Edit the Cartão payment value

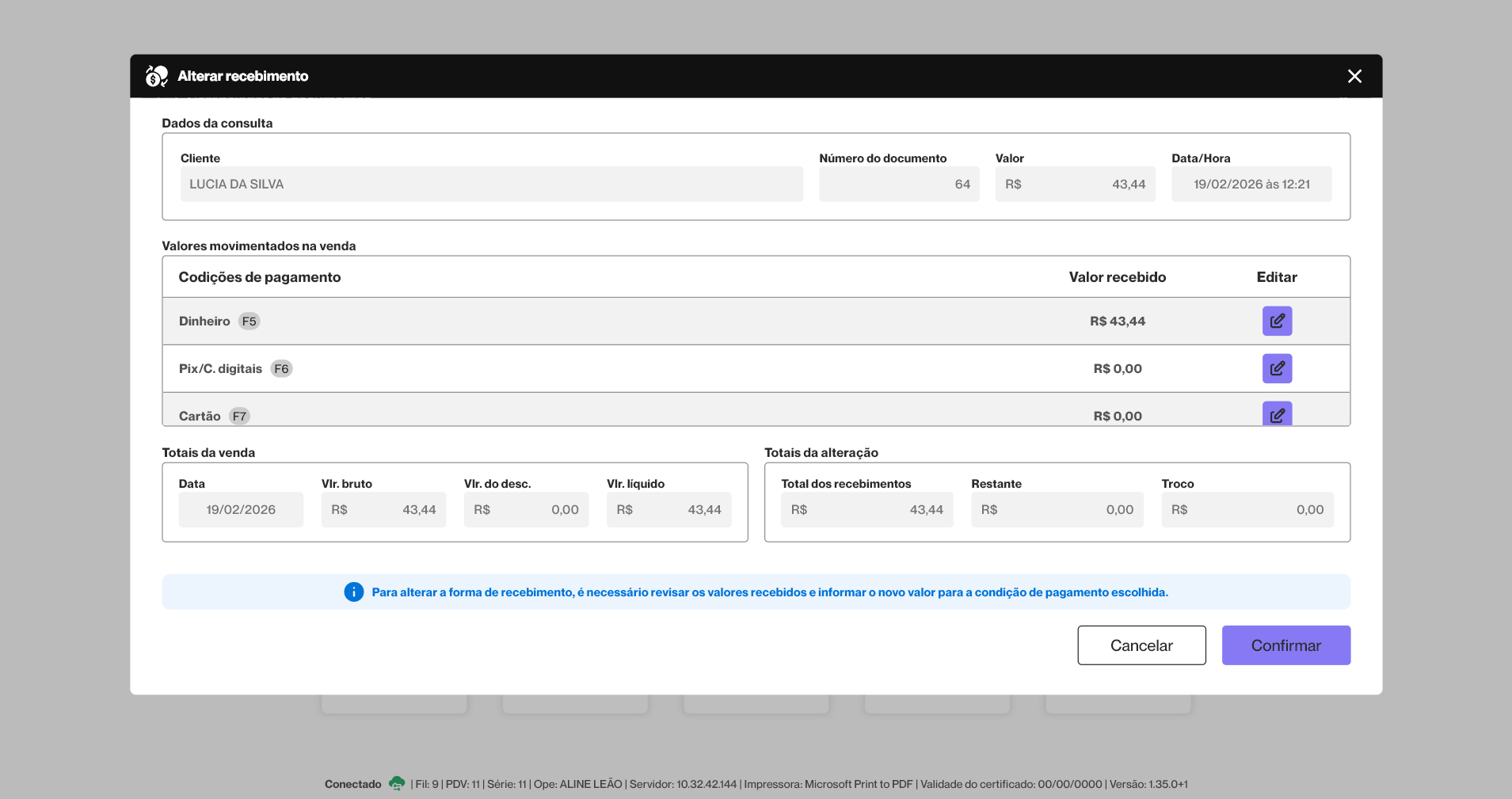click(x=1277, y=413)
